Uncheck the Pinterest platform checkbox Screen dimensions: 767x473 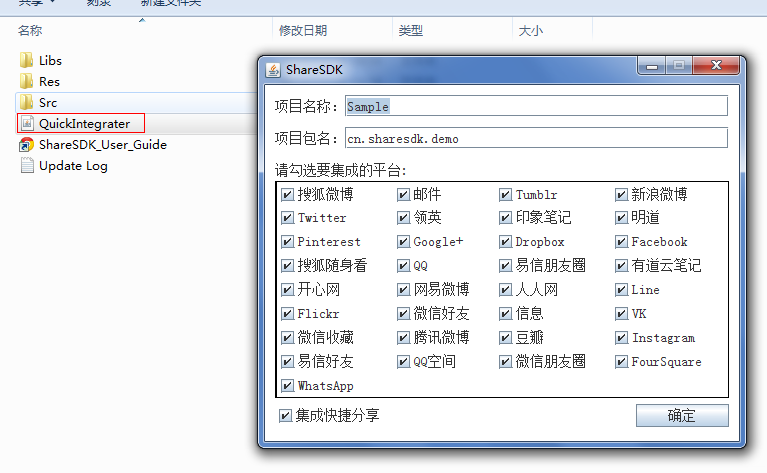[x=288, y=242]
